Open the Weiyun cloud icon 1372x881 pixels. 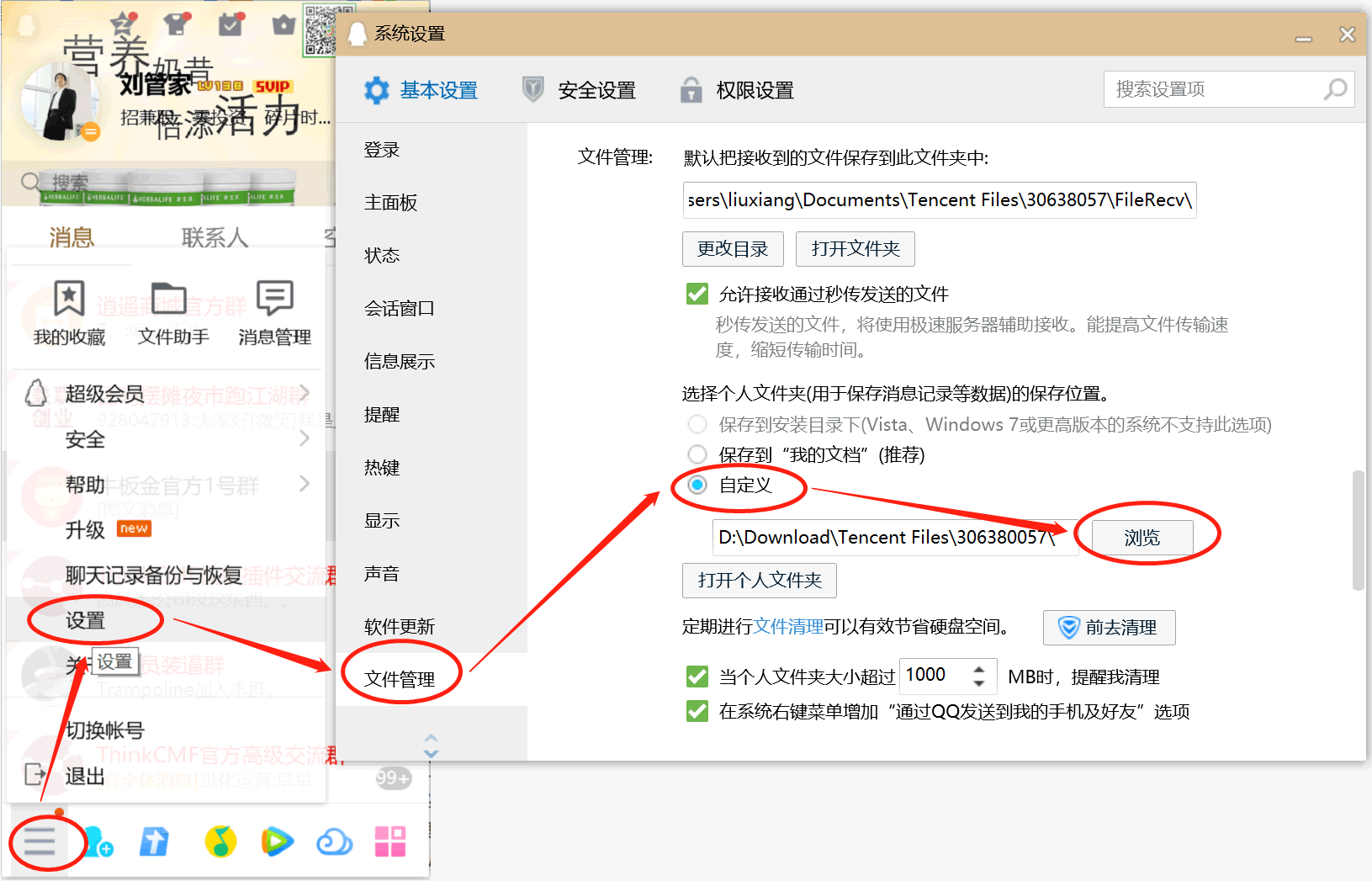[334, 841]
